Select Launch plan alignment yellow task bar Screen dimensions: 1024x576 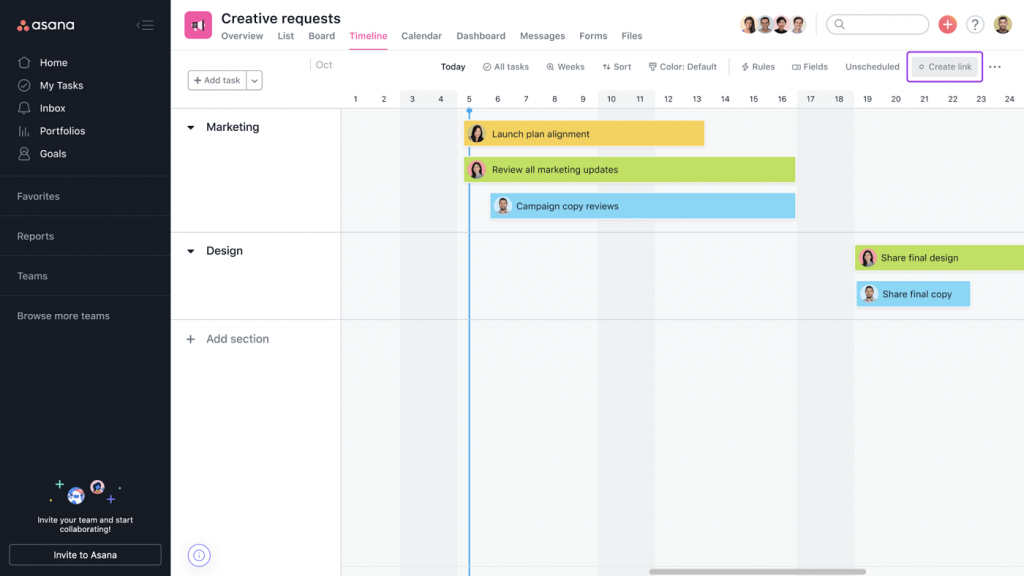click(x=584, y=133)
